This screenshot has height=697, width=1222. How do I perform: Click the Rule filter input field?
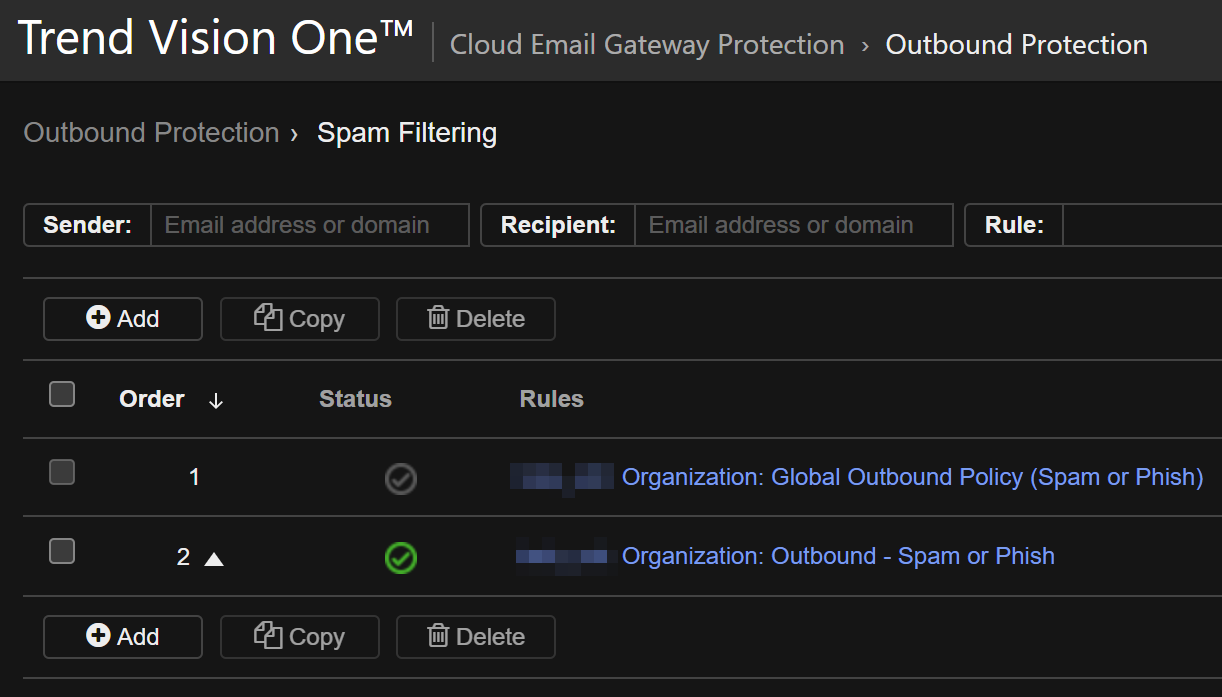[x=1141, y=225]
